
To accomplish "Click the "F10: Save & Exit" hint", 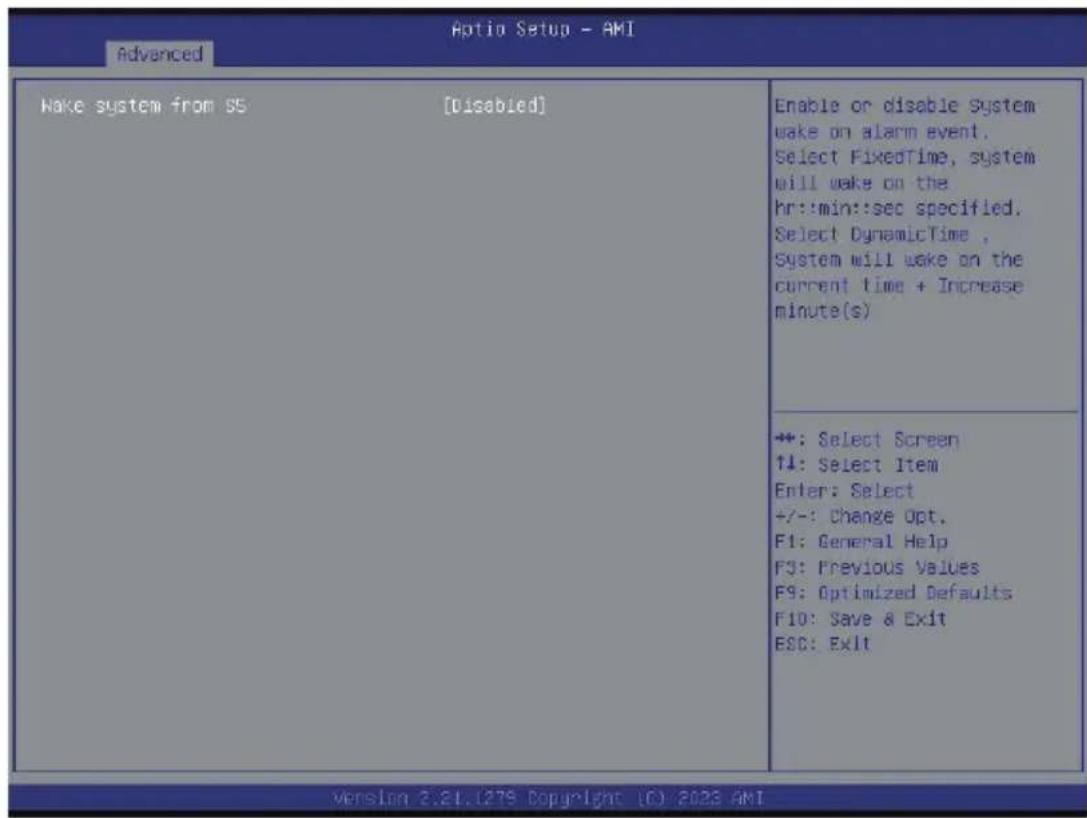I will (x=860, y=618).
